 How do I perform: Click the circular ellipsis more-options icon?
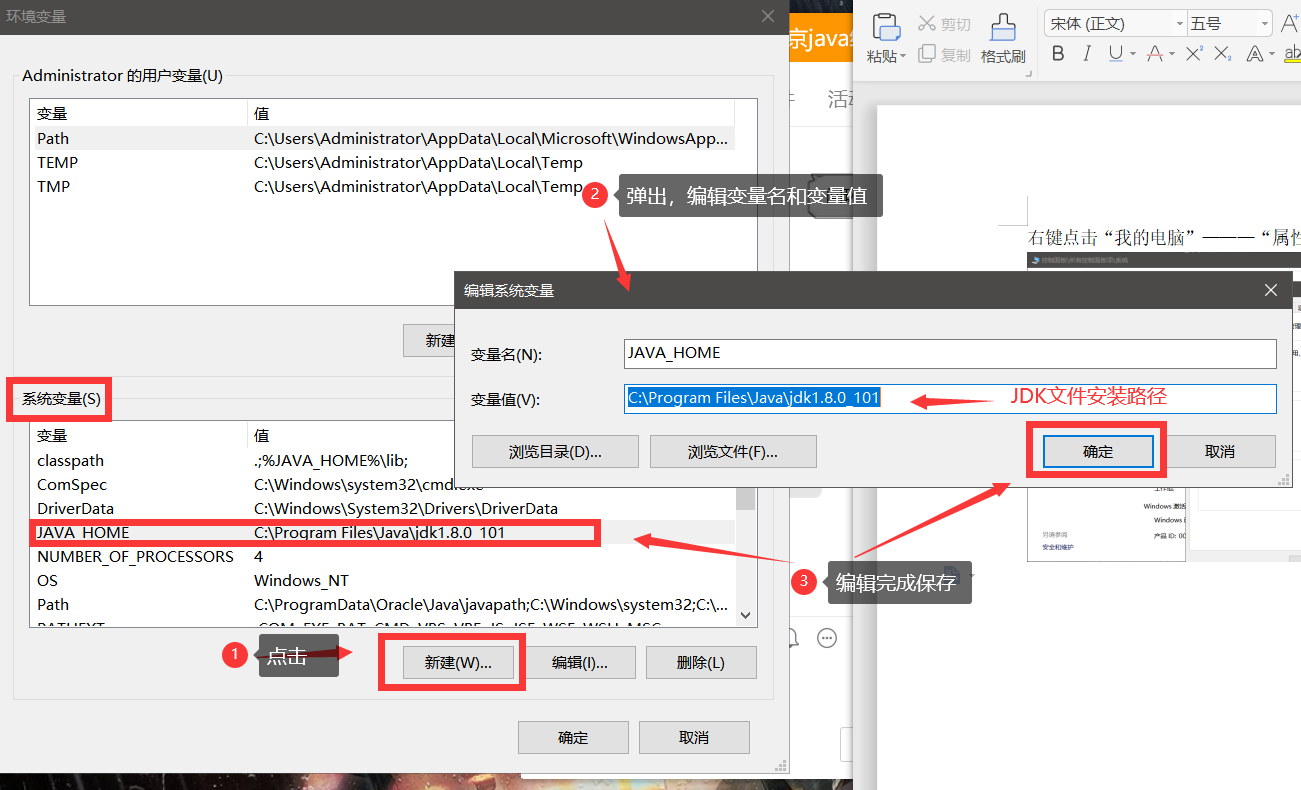point(826,637)
